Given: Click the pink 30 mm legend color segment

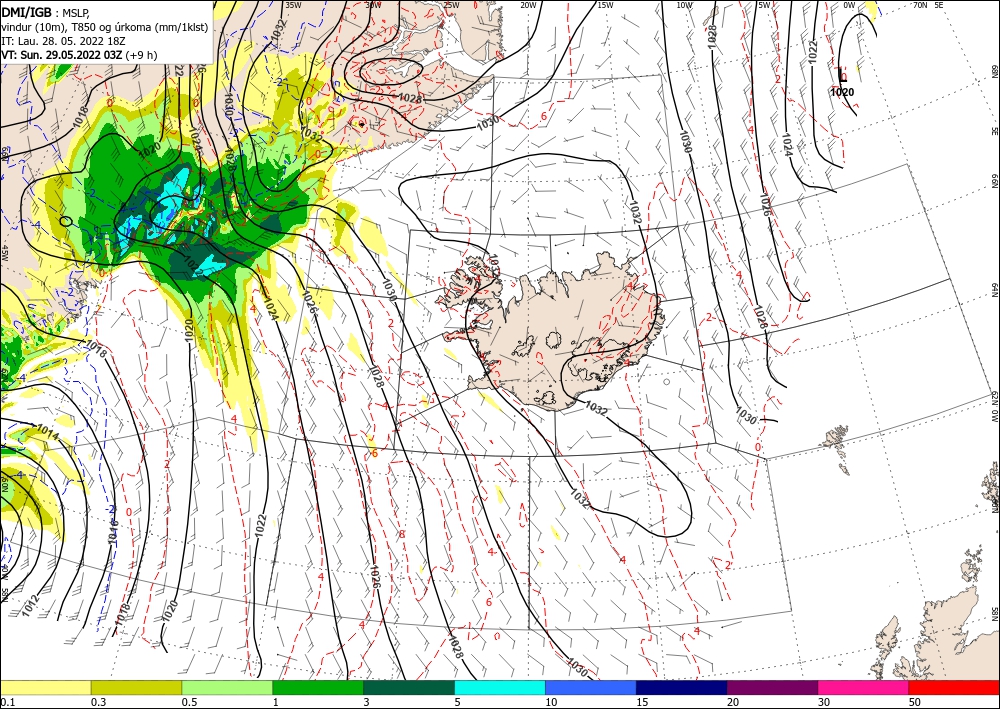Looking at the screenshot, I should point(864,687).
